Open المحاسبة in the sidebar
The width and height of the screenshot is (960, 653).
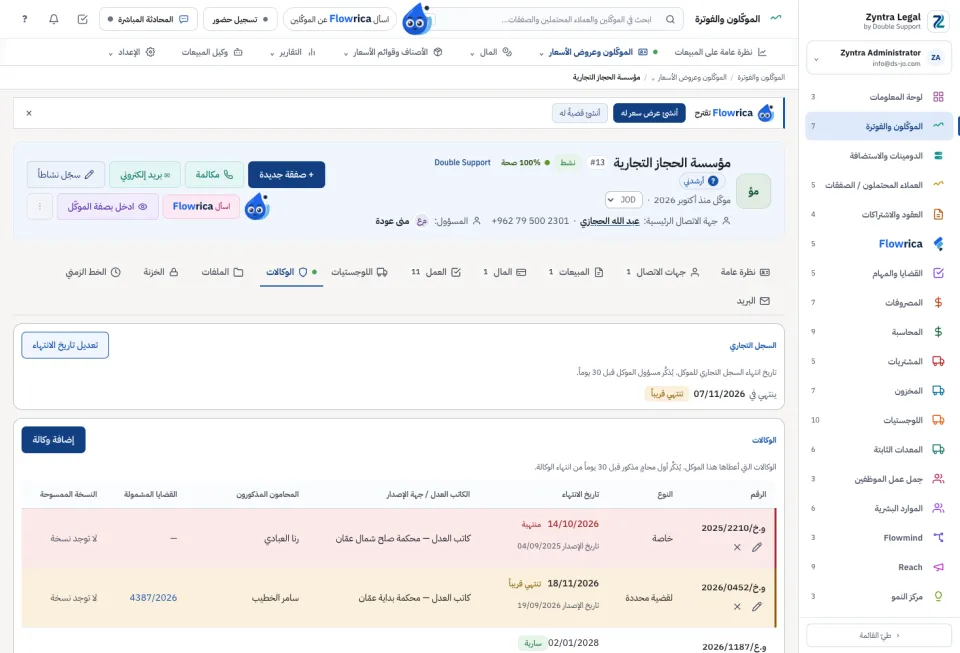(x=879, y=332)
